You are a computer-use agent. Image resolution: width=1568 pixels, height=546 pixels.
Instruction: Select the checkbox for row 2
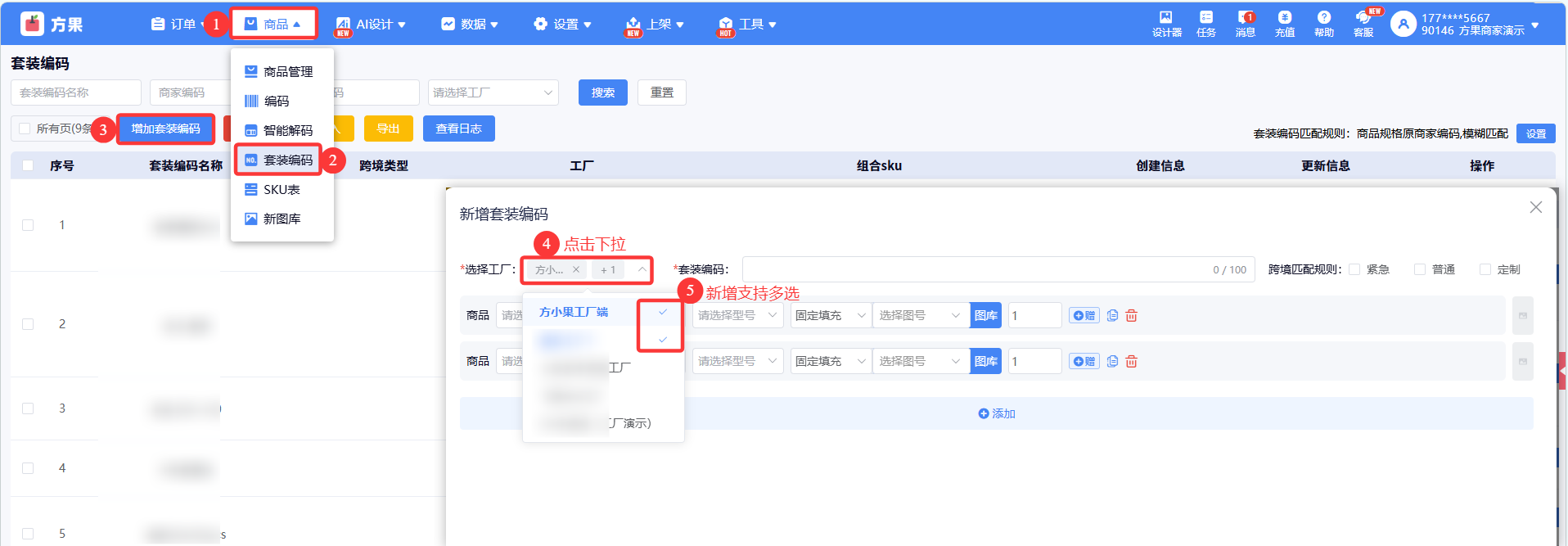[28, 324]
